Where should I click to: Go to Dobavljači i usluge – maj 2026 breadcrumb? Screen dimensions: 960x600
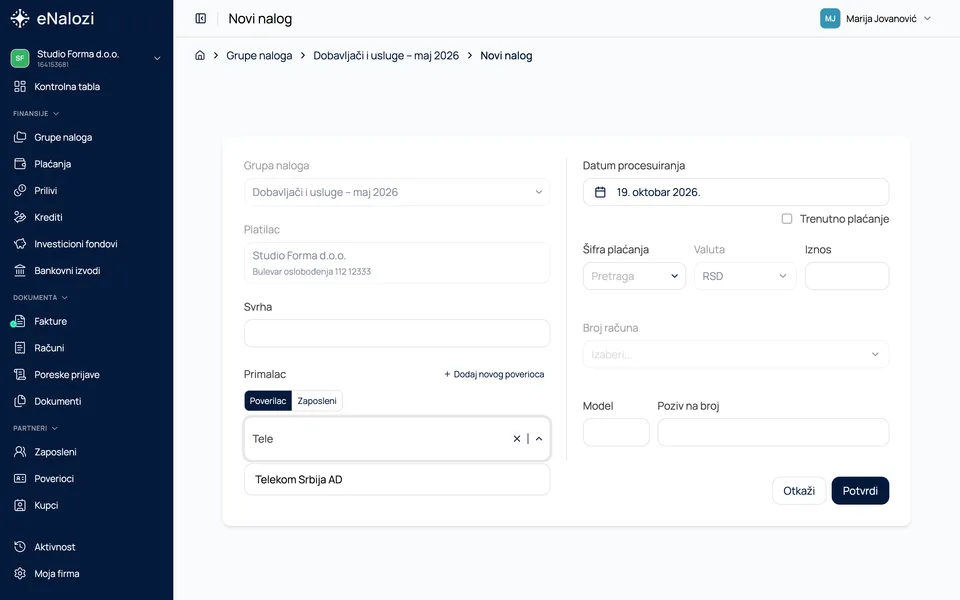(x=386, y=56)
